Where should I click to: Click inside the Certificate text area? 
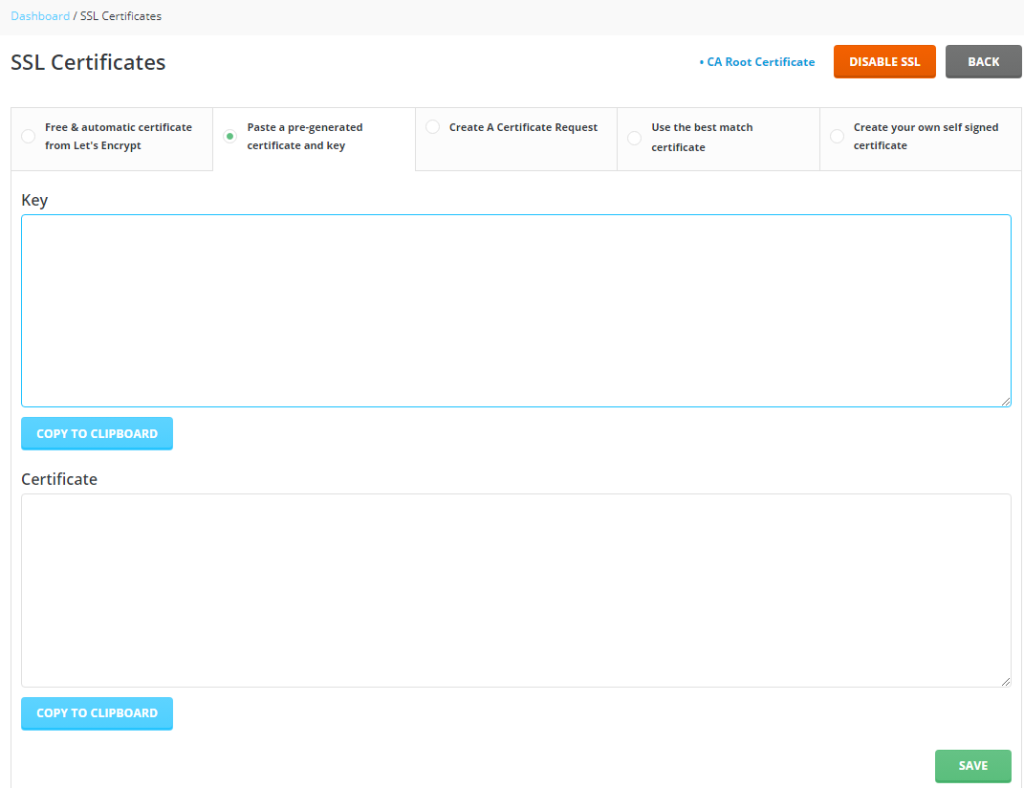[x=515, y=590]
